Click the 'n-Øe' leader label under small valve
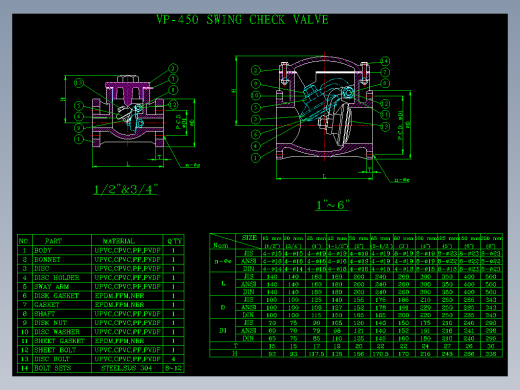520x390 pixels. 192,165
